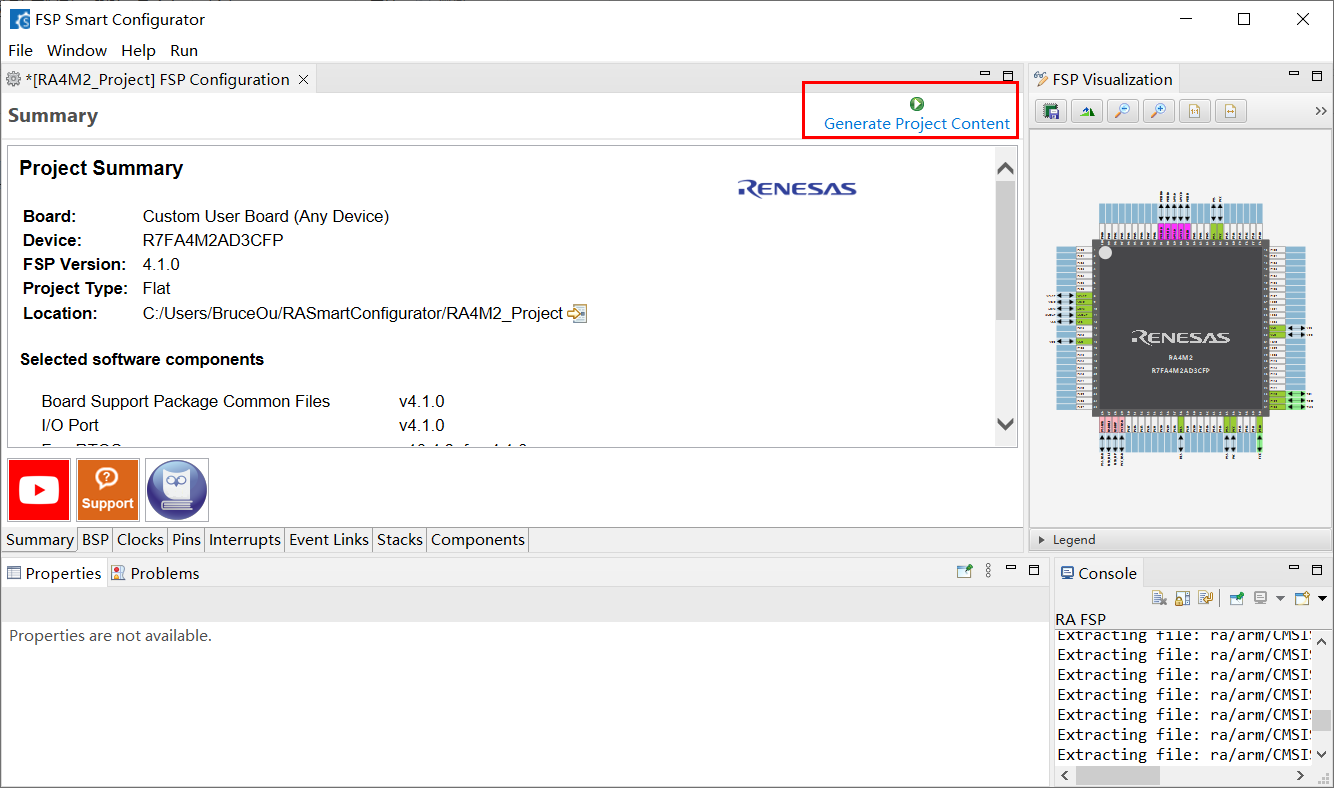
Task: Toggle console Scroll Lock
Action: (1182, 598)
